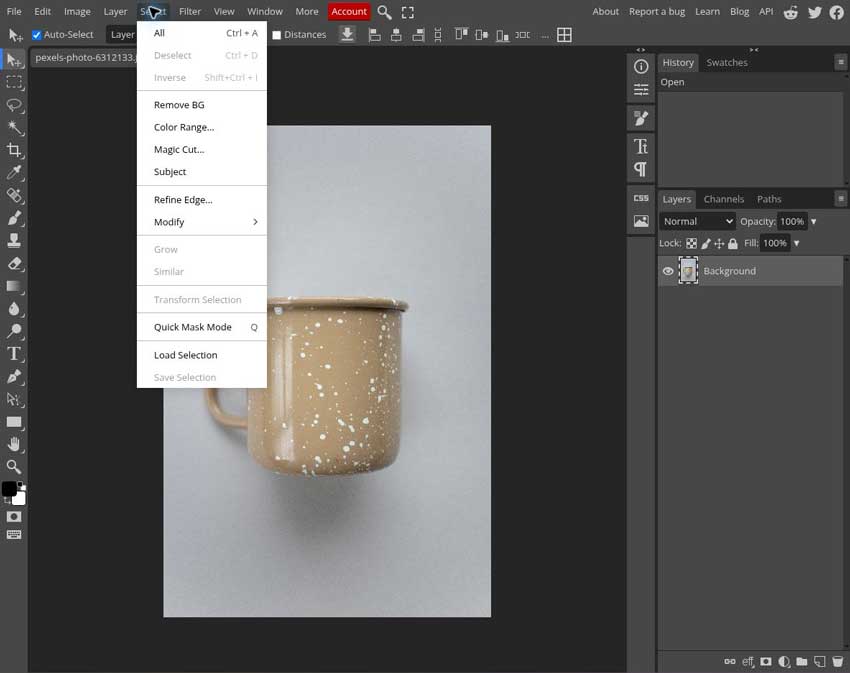Select the Gradient tool
Screen dimensions: 850x673
14,286
